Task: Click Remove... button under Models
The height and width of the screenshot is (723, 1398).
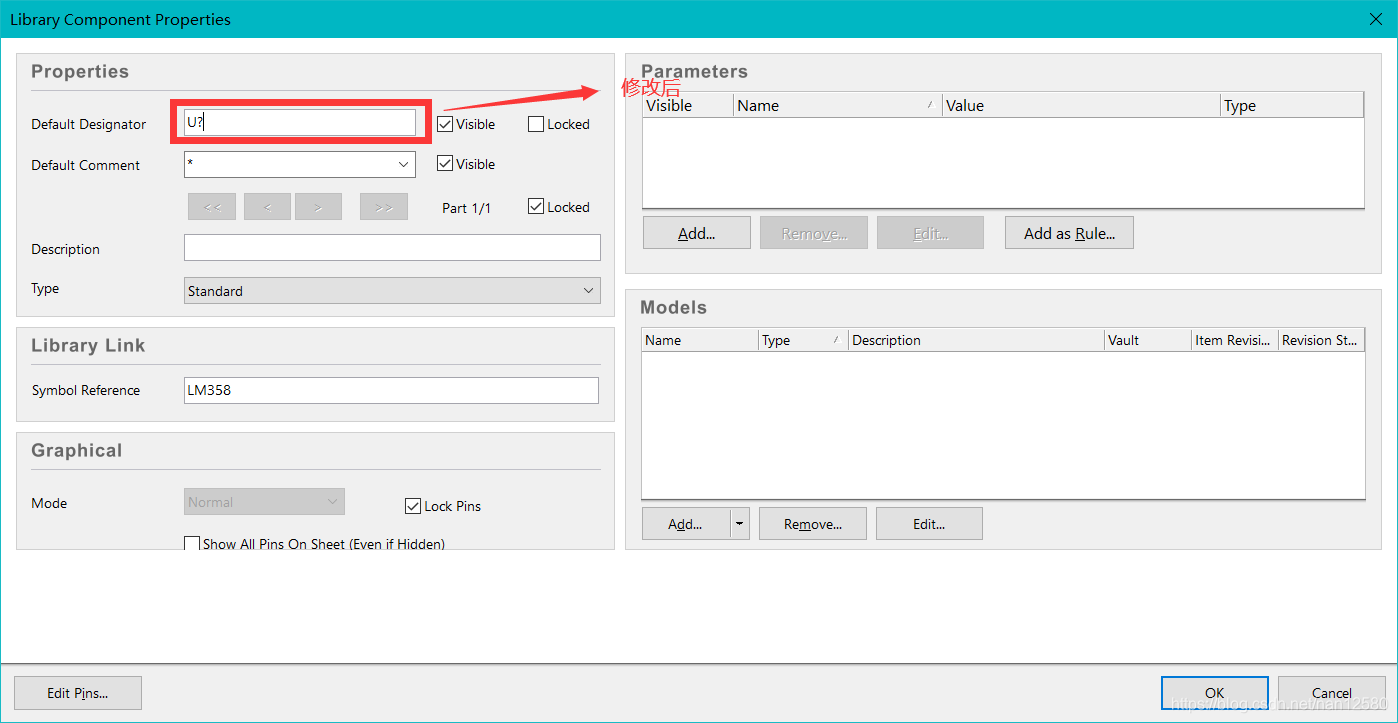Action: coord(813,524)
